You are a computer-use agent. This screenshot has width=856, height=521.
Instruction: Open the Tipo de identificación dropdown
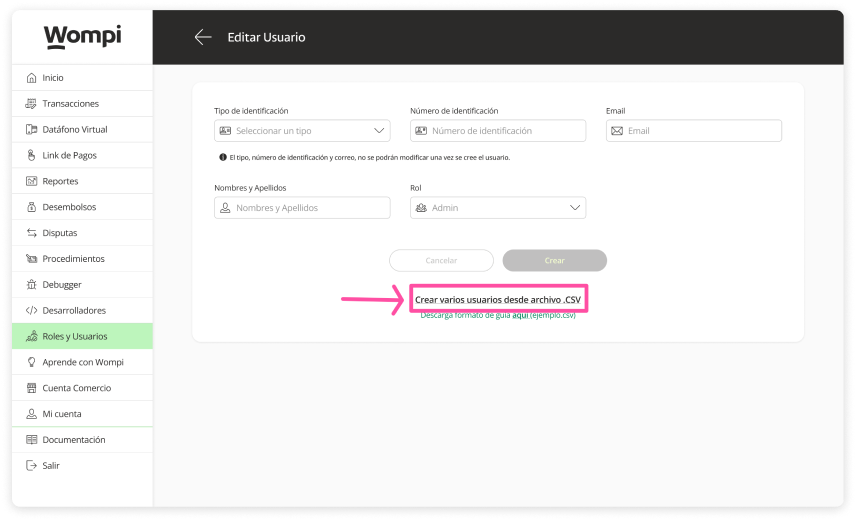tap(301, 131)
